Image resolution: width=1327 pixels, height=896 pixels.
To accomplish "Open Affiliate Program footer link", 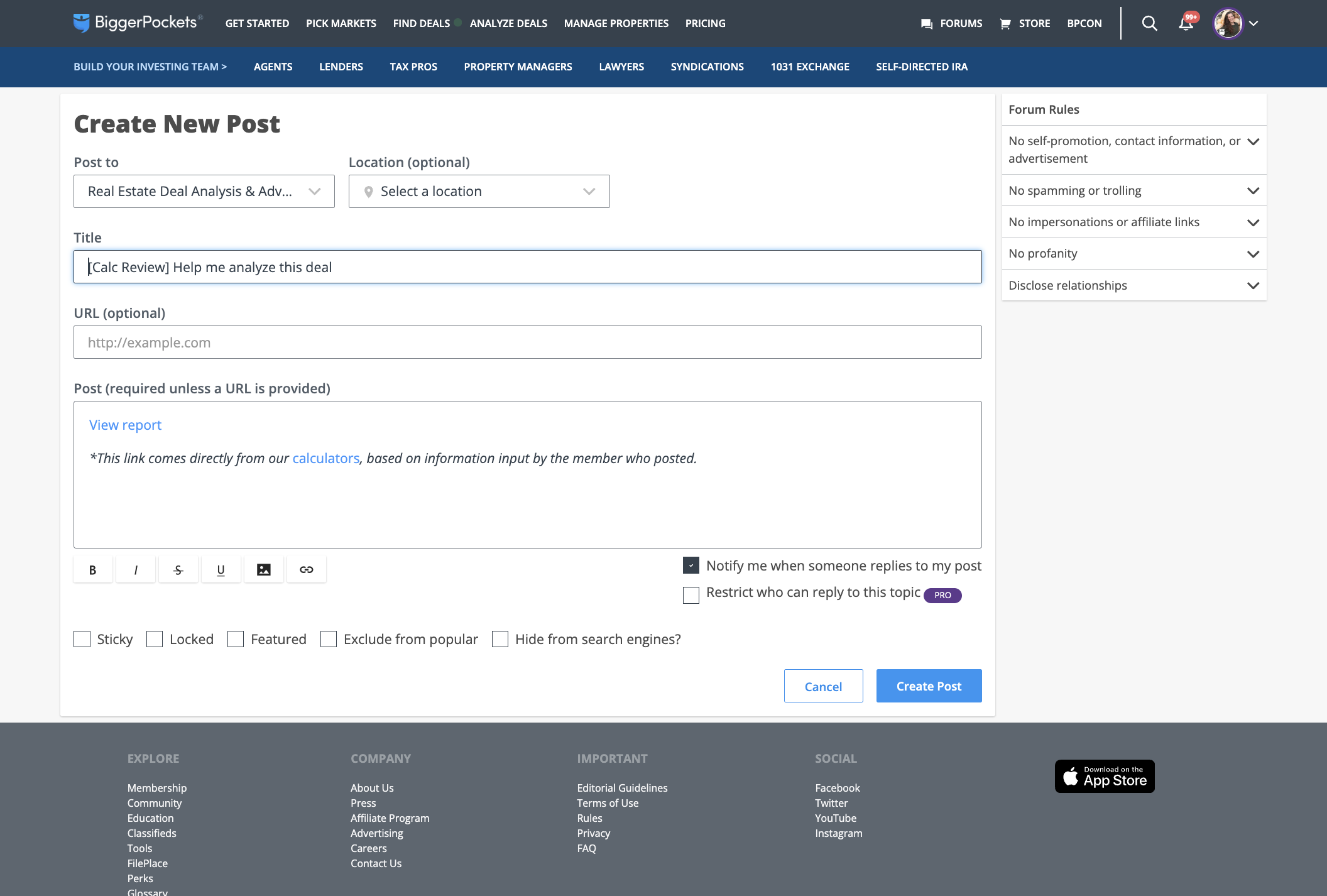I will (390, 818).
